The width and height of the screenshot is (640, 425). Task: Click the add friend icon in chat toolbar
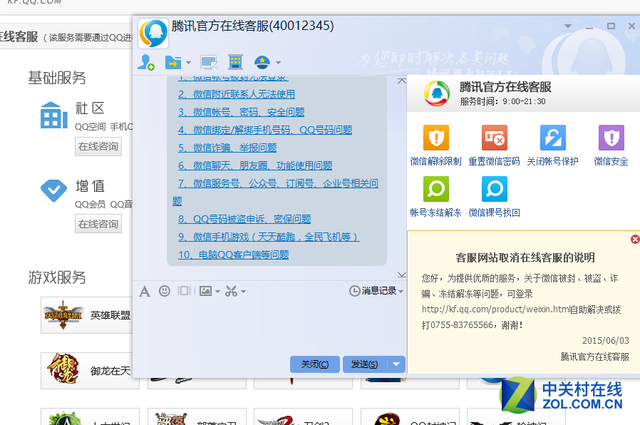146,62
